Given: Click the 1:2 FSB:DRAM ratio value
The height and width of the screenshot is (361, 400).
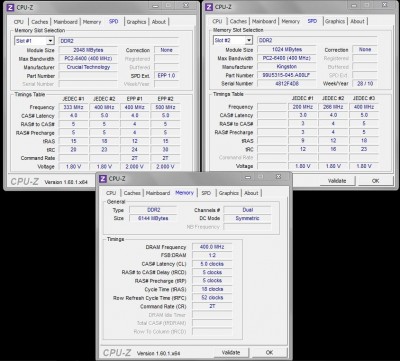Looking at the screenshot, I should pos(212,255).
